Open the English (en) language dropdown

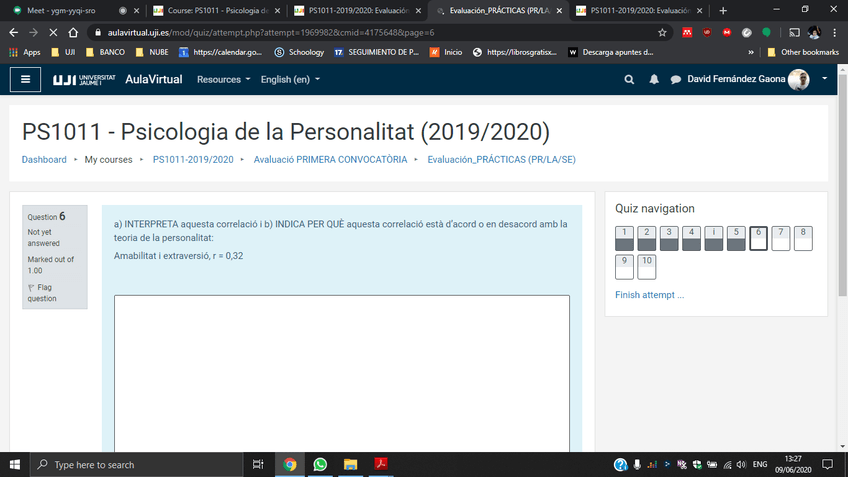tap(290, 79)
